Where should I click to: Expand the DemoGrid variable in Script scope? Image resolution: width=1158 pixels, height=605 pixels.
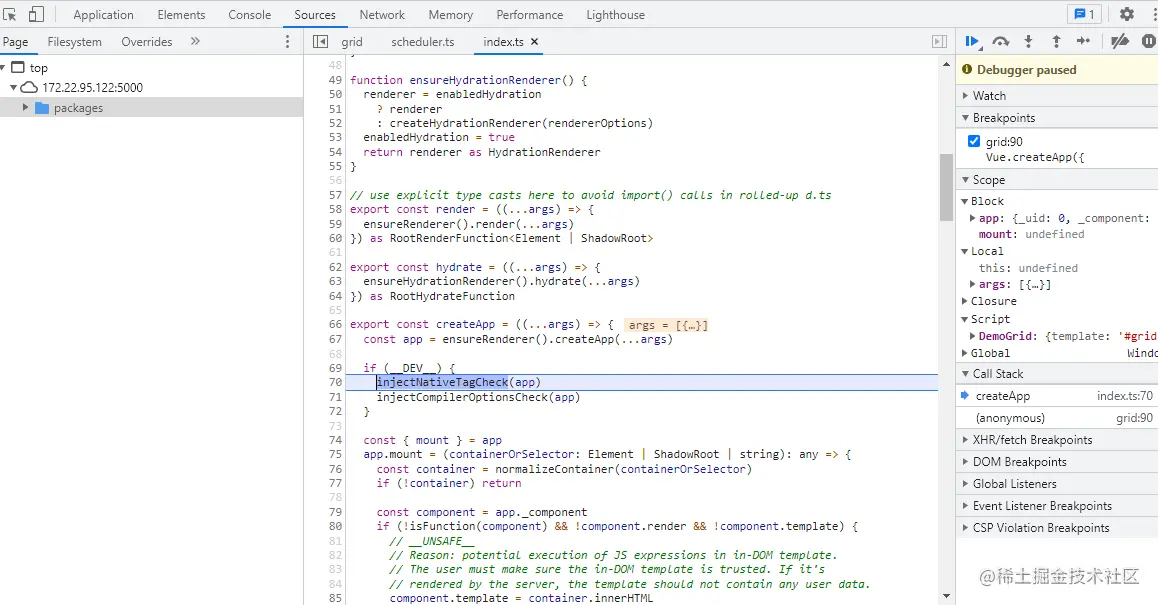(x=973, y=336)
